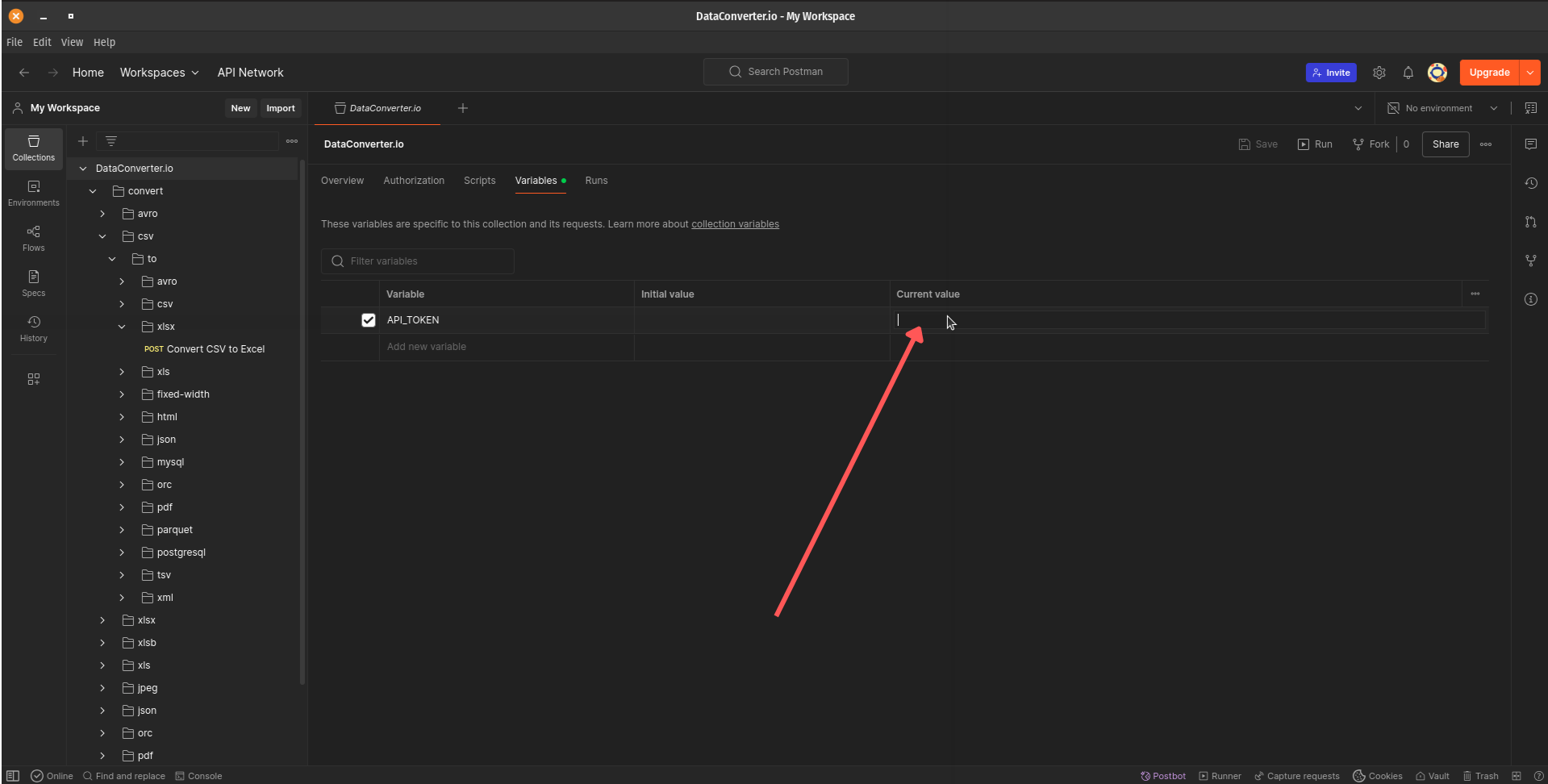Open Trash from status bar
The height and width of the screenshot is (784, 1548).
(x=1480, y=776)
